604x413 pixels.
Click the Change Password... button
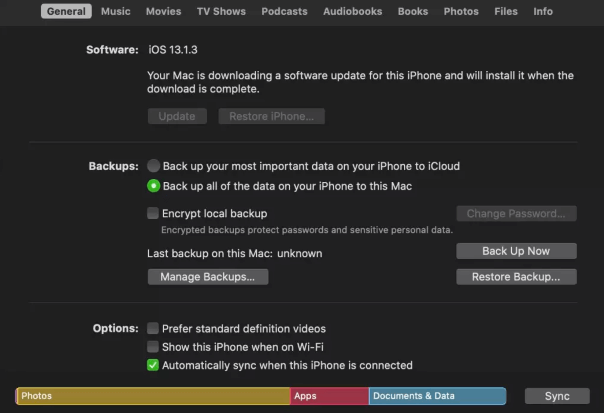tap(516, 213)
